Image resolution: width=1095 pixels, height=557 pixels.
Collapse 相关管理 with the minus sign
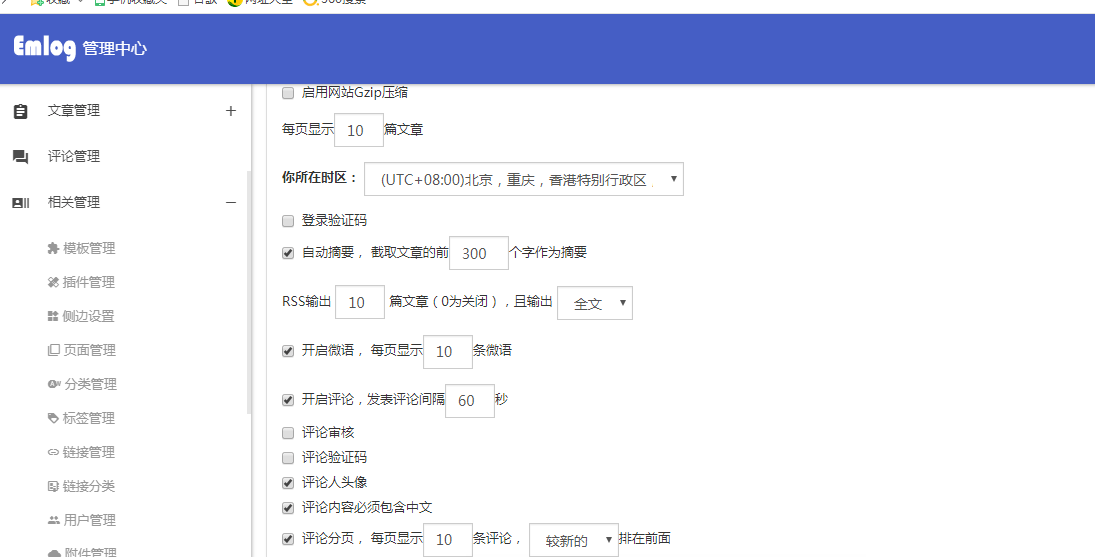231,202
